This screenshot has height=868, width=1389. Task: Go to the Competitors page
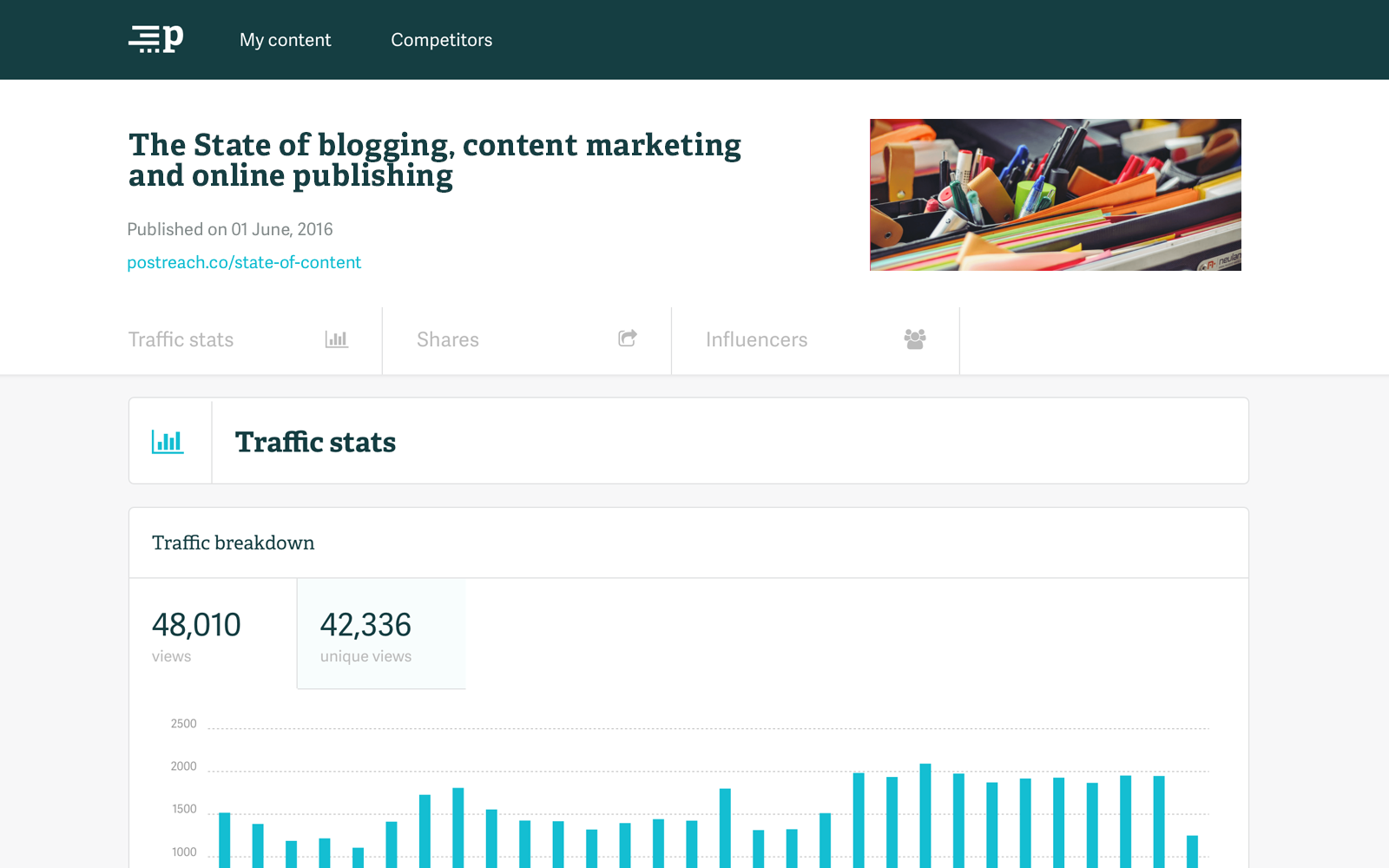click(441, 40)
